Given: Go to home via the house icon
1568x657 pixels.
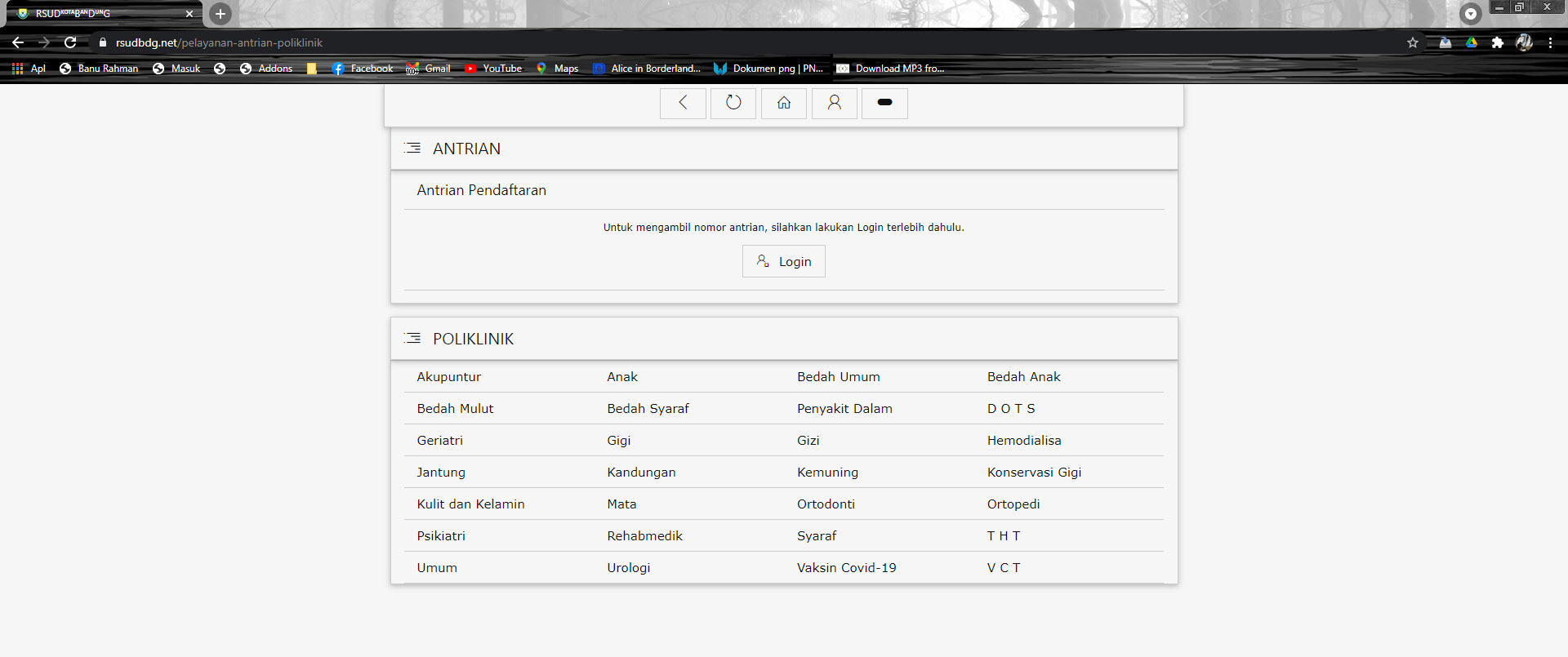Looking at the screenshot, I should pos(784,103).
